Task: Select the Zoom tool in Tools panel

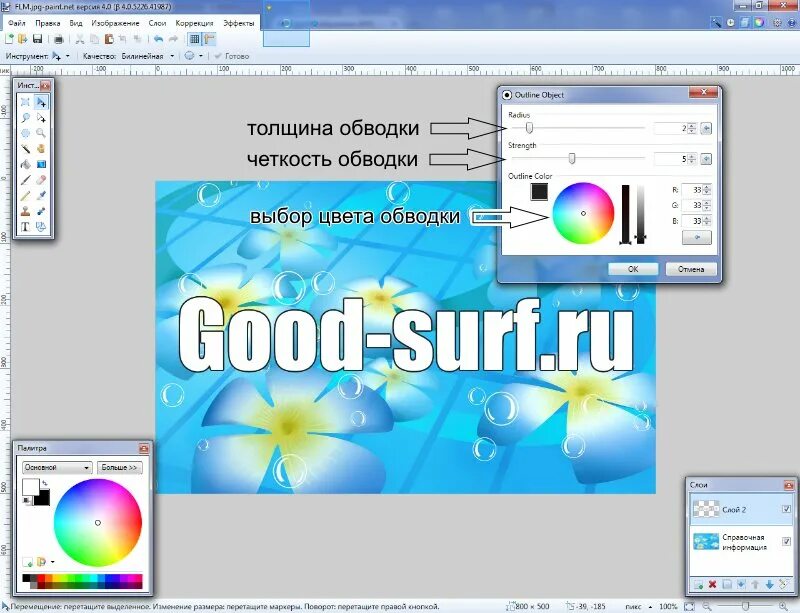Action: 41,133
